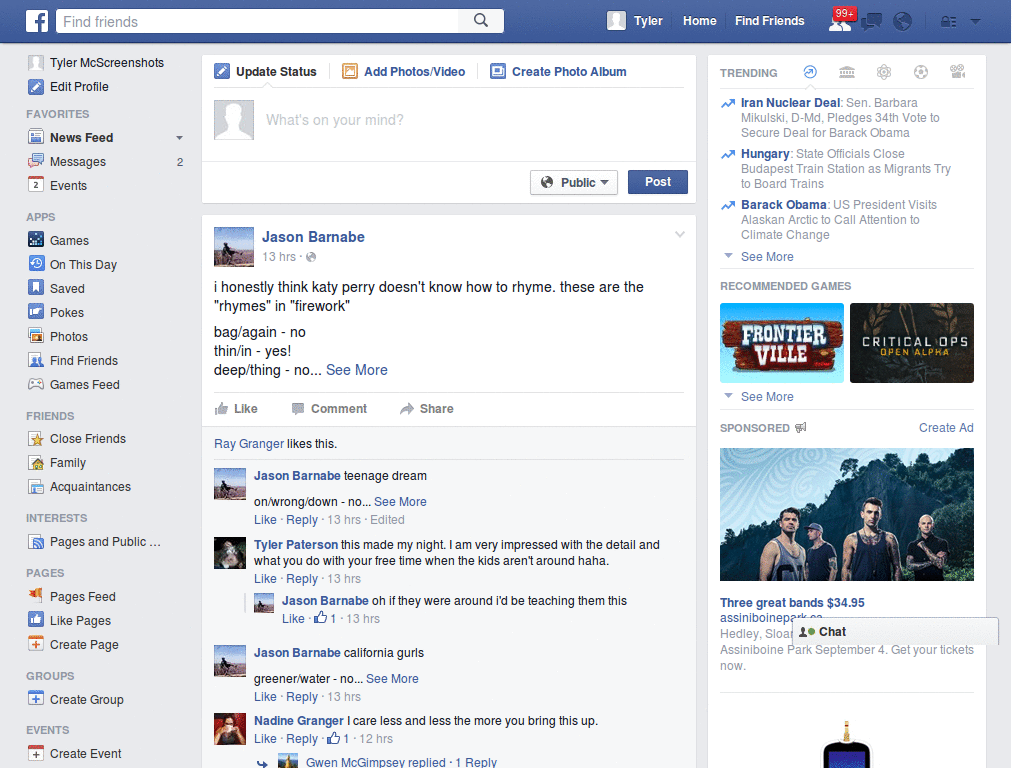The image size is (1024, 768).
Task: Open Tyler profile link in top bar
Action: click(x=635, y=21)
